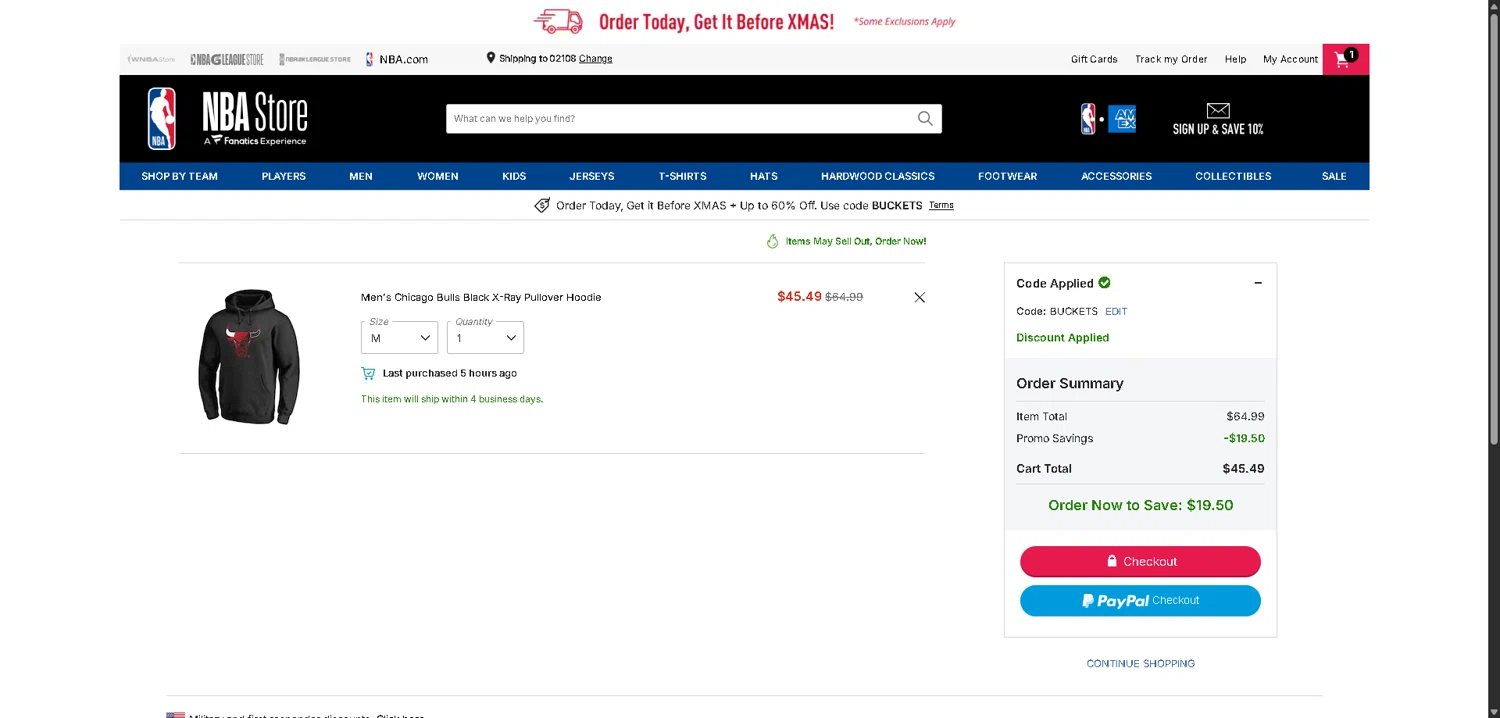Viewport: 1500px width, 718px height.
Task: Open the hoodie product title link
Action: 481,297
